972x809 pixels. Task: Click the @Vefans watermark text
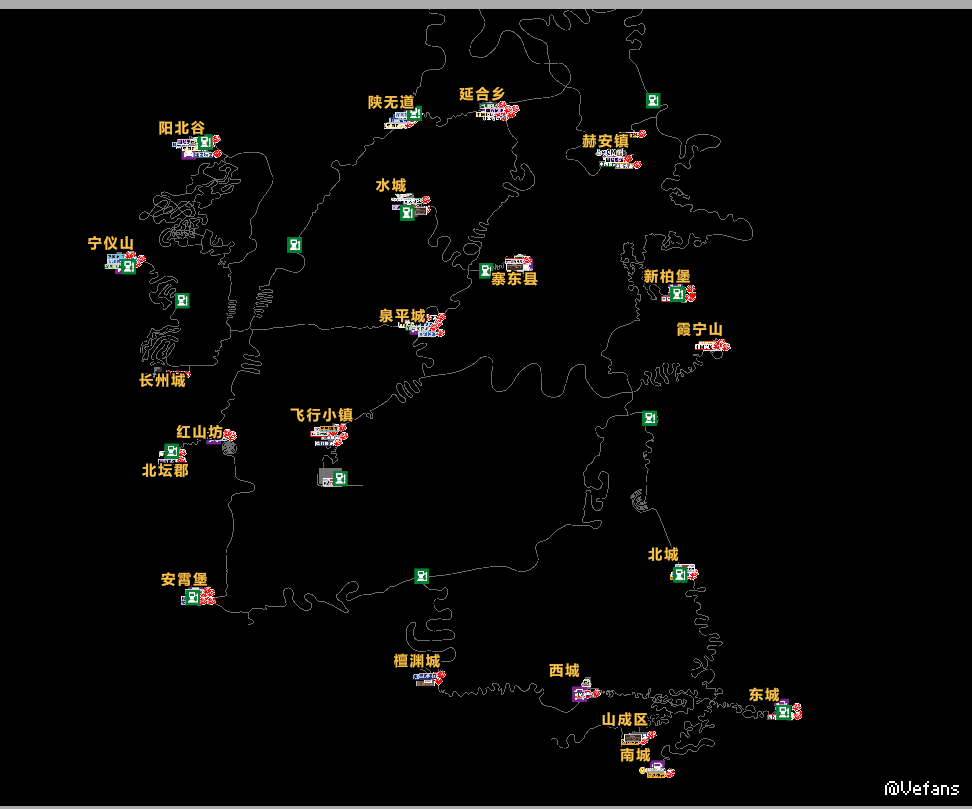click(921, 788)
